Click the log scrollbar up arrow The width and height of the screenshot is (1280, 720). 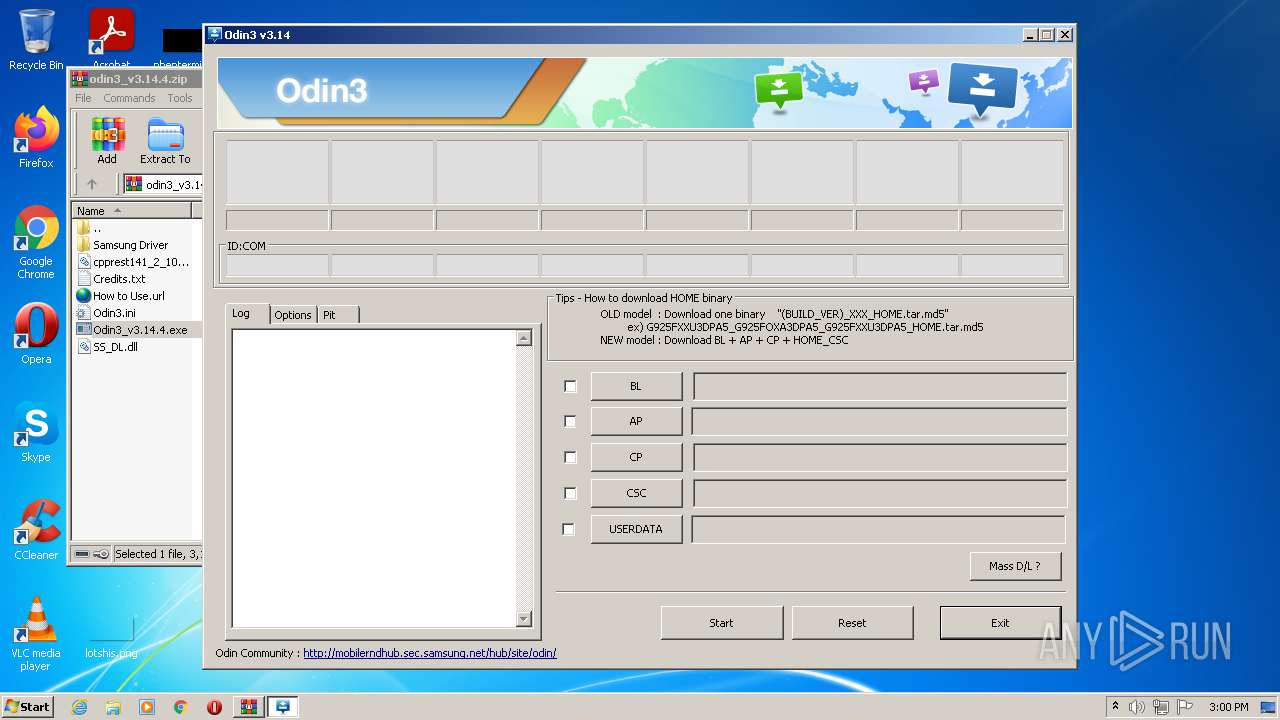(x=524, y=339)
